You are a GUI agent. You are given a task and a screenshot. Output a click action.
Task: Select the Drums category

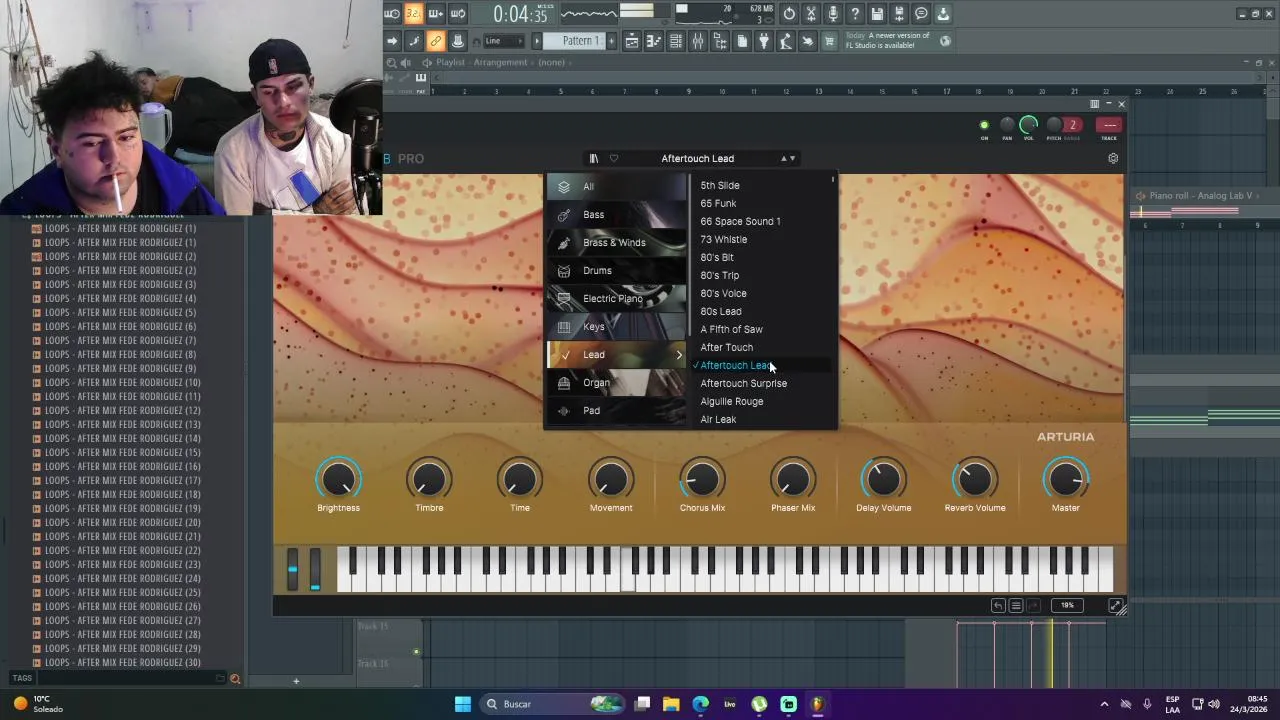click(618, 271)
